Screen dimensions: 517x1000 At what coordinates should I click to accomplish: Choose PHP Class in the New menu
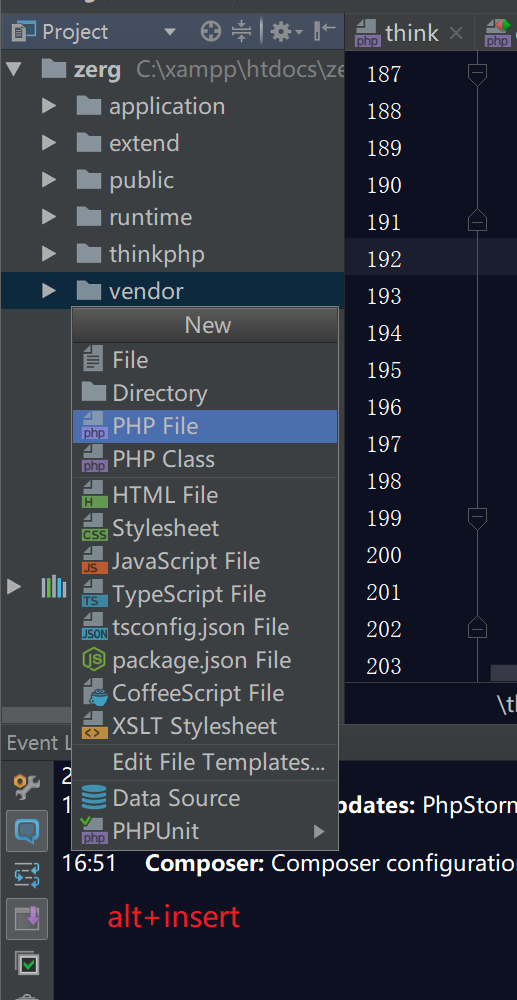(205, 460)
